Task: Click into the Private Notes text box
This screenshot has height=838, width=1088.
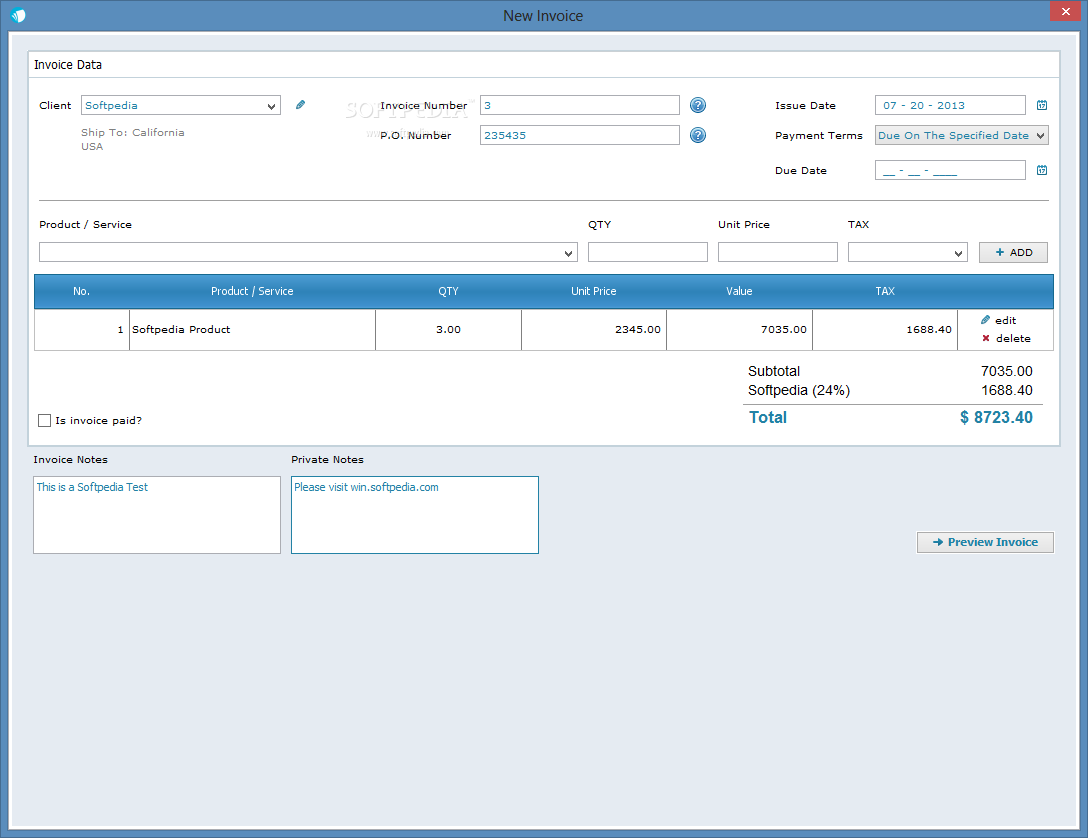Action: [415, 515]
